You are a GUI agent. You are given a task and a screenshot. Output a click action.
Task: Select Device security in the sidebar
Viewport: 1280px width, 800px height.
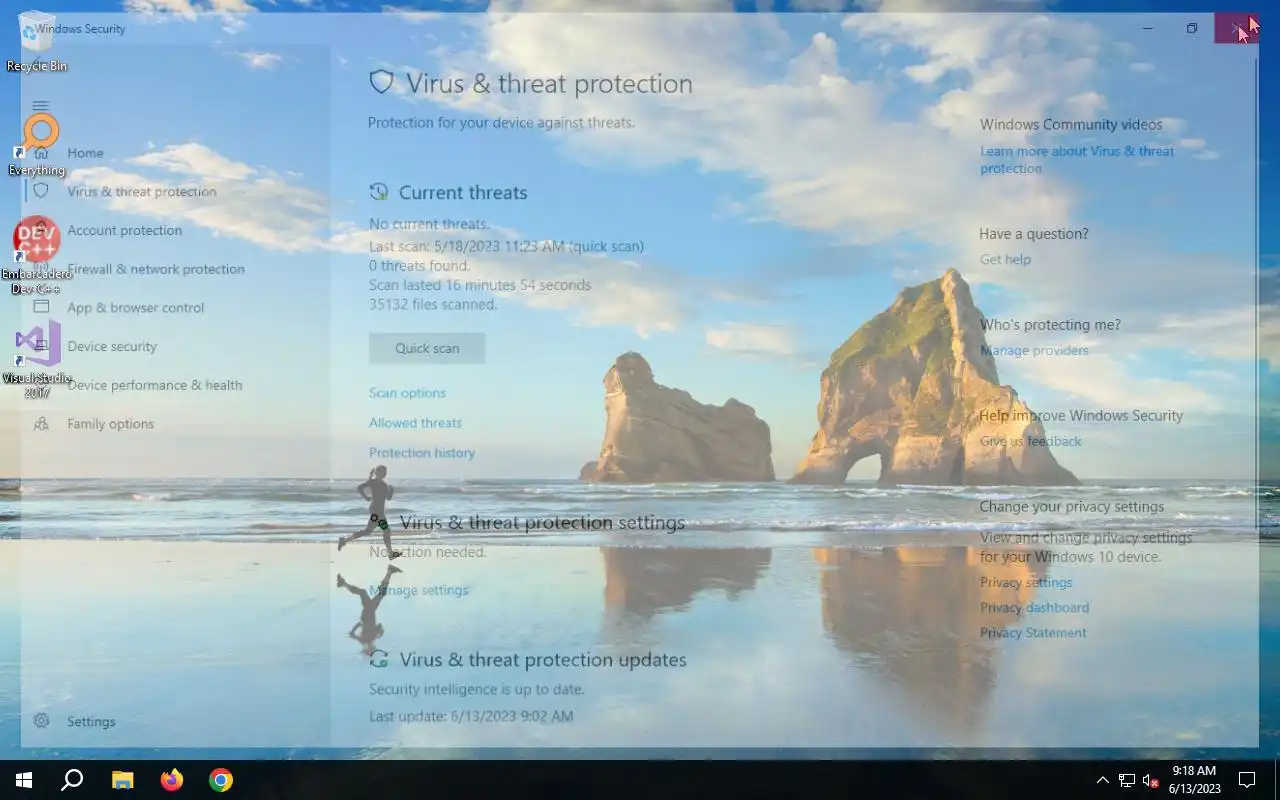pyautogui.click(x=112, y=346)
